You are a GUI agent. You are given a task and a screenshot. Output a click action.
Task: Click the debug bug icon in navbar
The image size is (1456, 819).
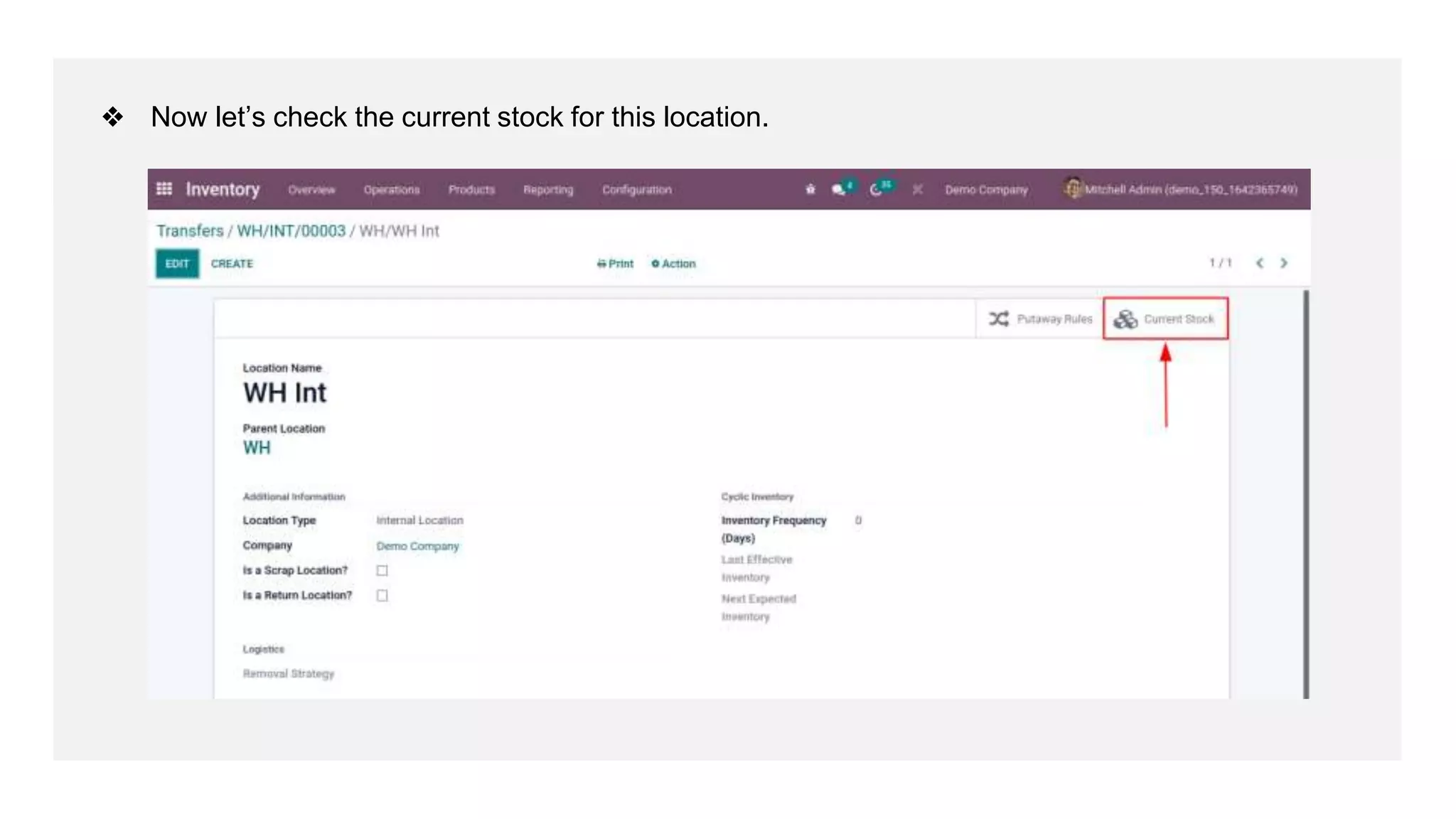[810, 189]
